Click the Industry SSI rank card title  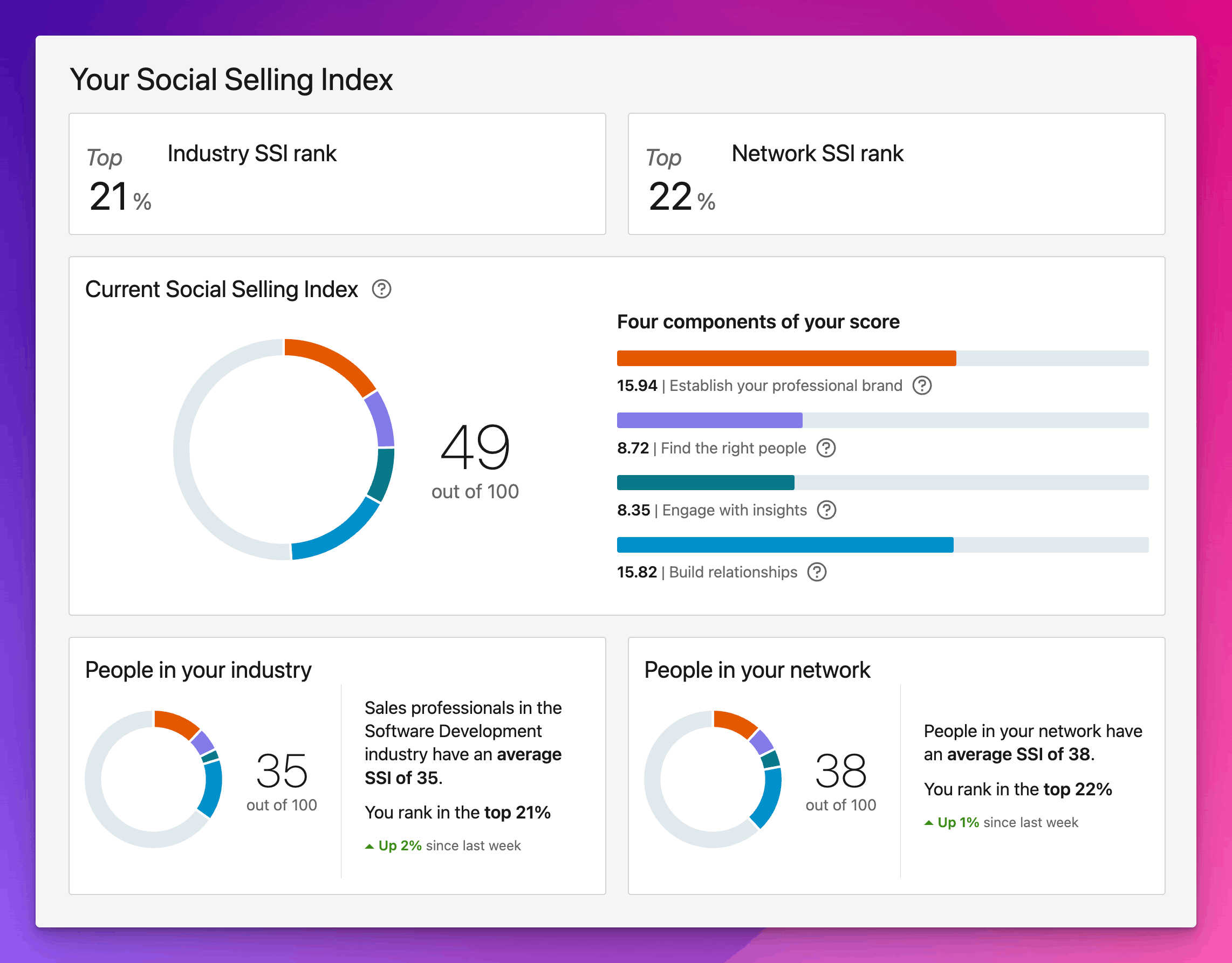tap(251, 153)
